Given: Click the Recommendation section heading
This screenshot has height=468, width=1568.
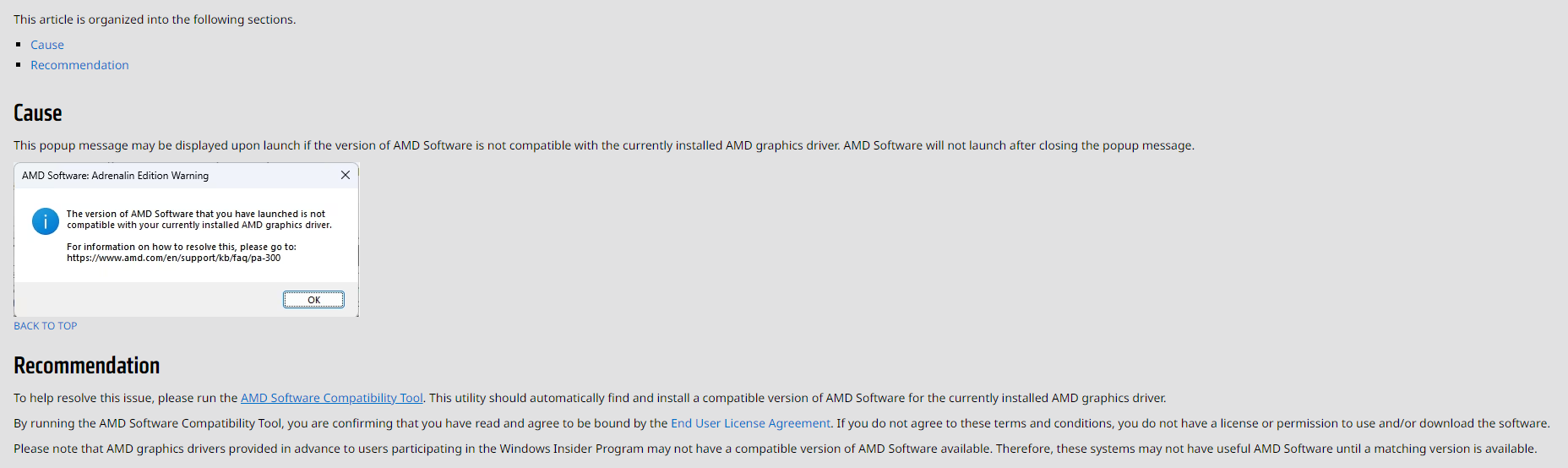Looking at the screenshot, I should [x=86, y=366].
